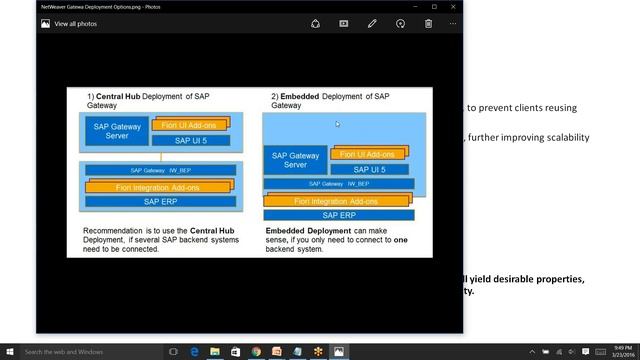640x360 pixels.
Task: Click Fiori UI Add-ons box in Embedded diagram
Action: click(369, 153)
